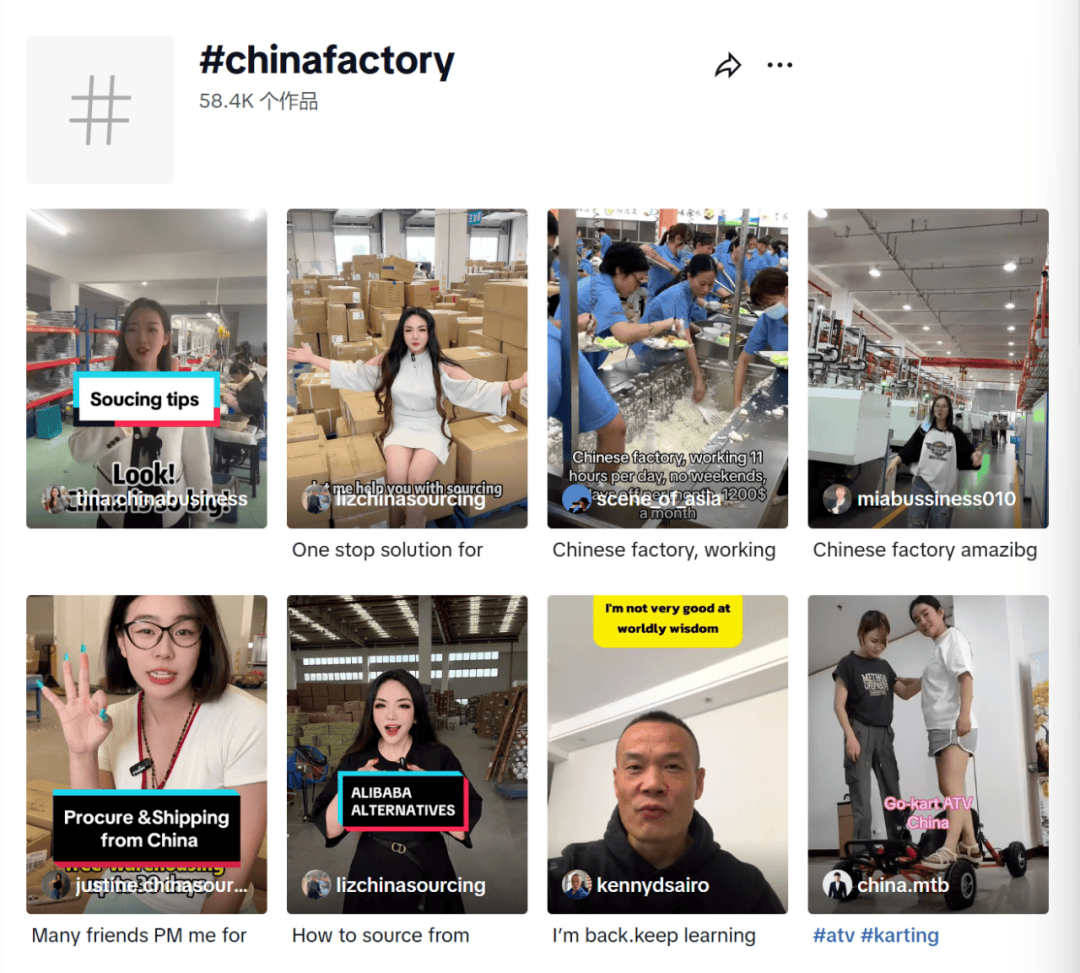The height and width of the screenshot is (973, 1080).
Task: Open the factory cafeteria workers video
Action: pyautogui.click(x=667, y=368)
